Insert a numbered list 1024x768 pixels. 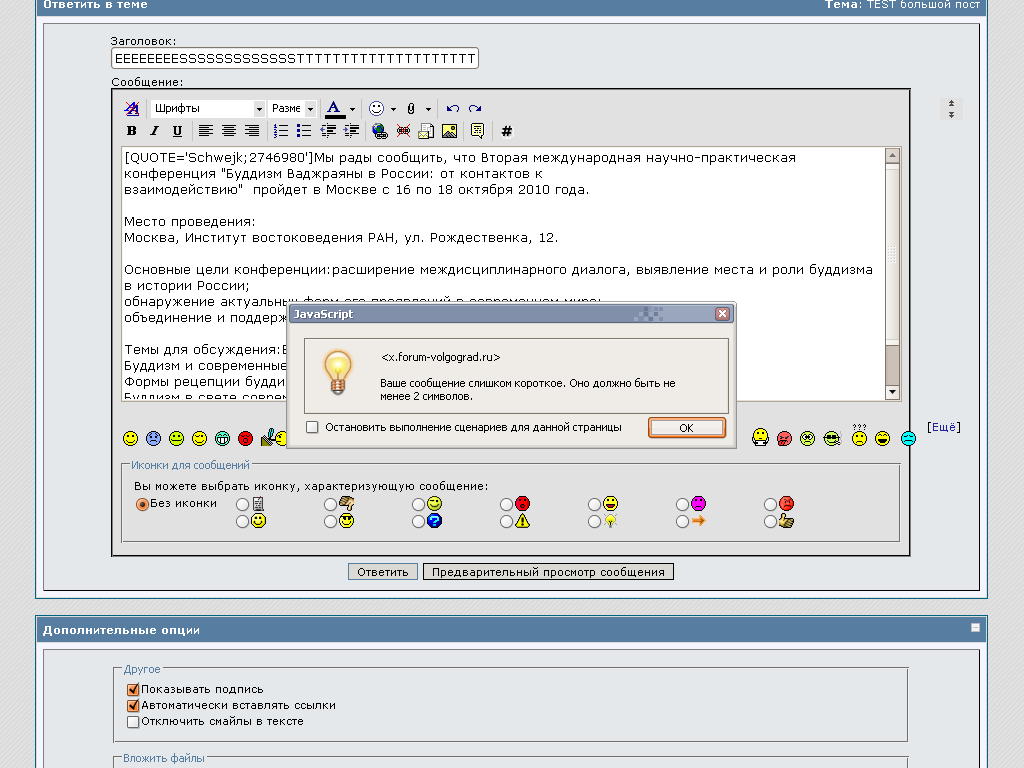[x=281, y=131]
